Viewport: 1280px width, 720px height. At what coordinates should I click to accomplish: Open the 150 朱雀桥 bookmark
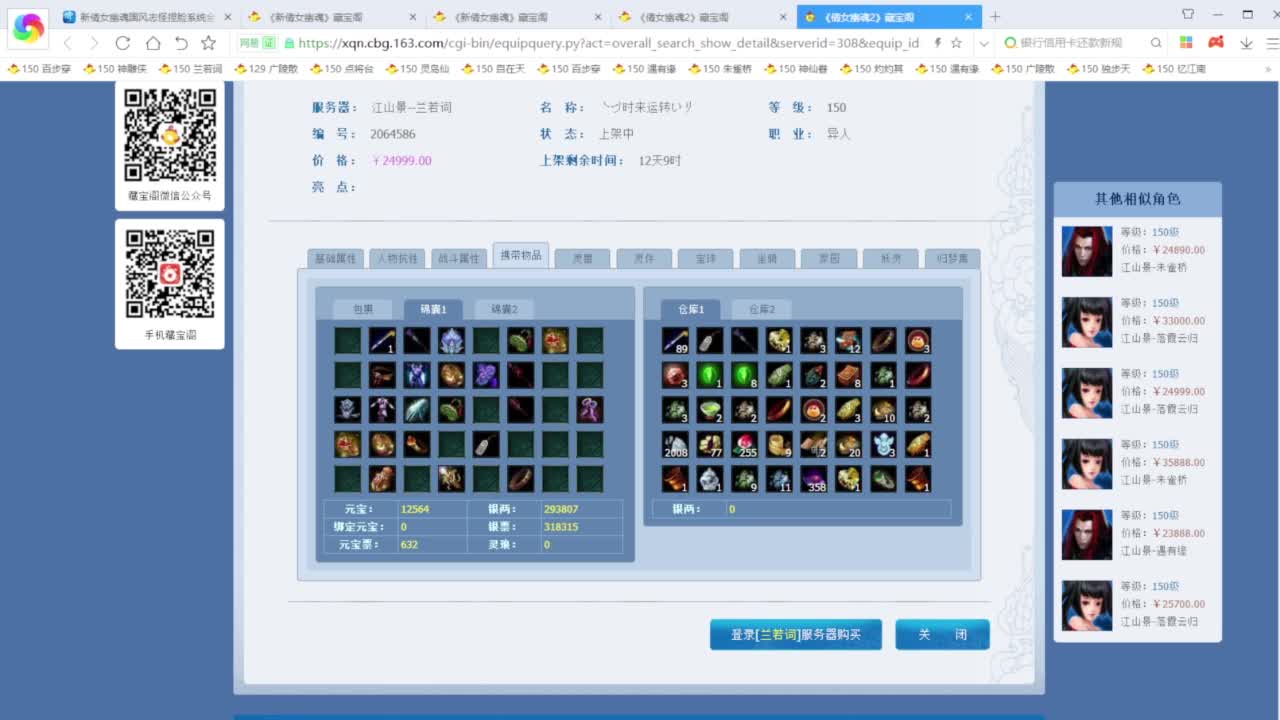click(x=720, y=69)
